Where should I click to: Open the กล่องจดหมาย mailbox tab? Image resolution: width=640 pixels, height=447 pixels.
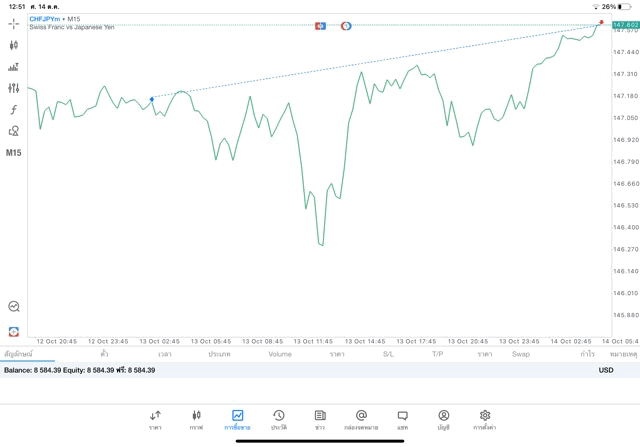[x=361, y=420]
